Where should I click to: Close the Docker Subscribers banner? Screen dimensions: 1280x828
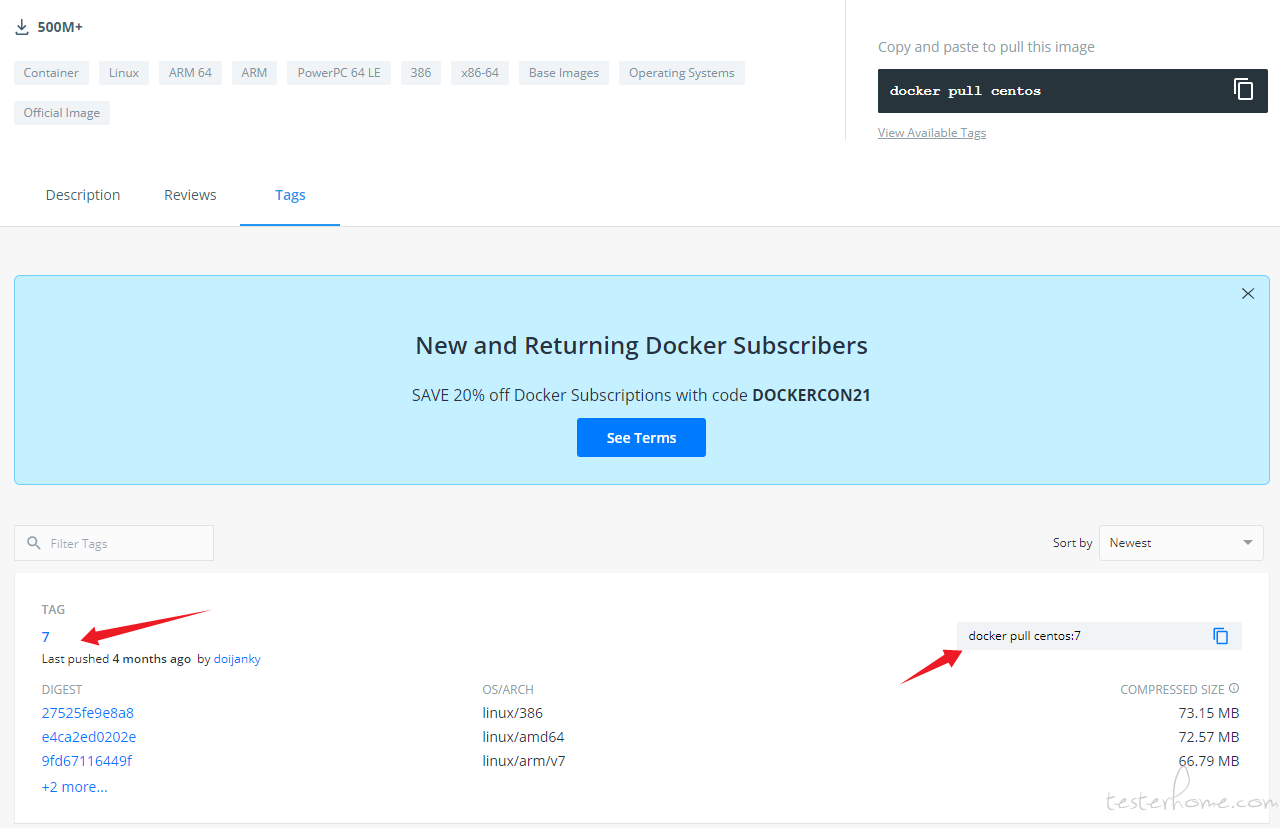(1248, 294)
